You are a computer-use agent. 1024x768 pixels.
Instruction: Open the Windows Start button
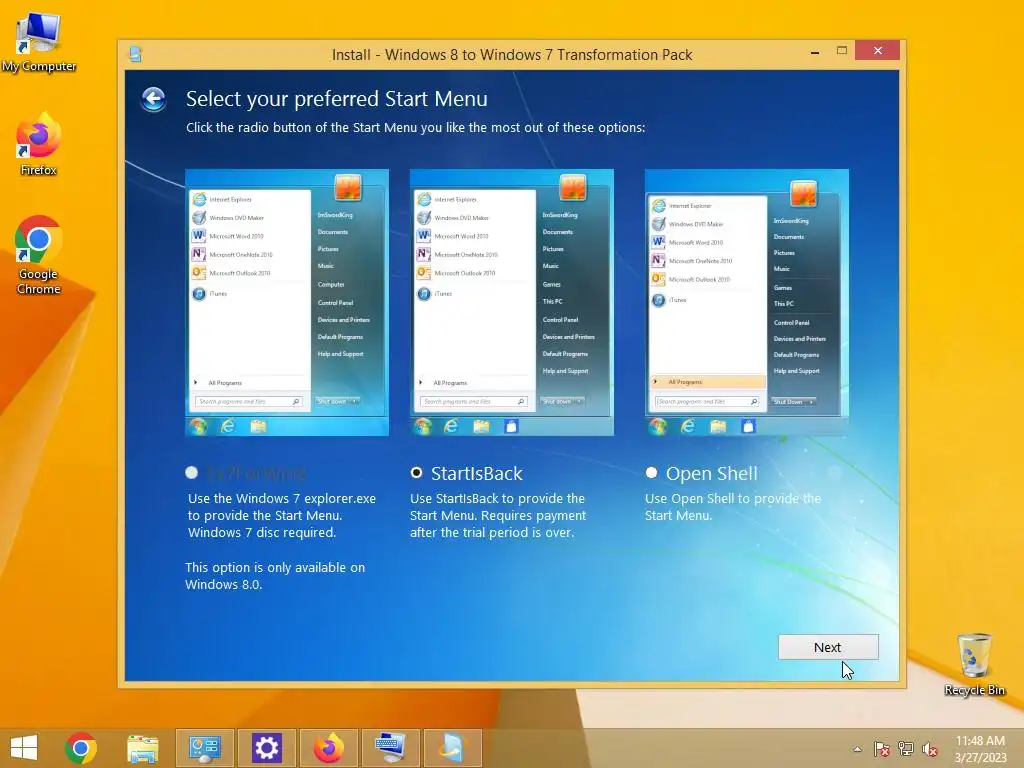[x=24, y=748]
